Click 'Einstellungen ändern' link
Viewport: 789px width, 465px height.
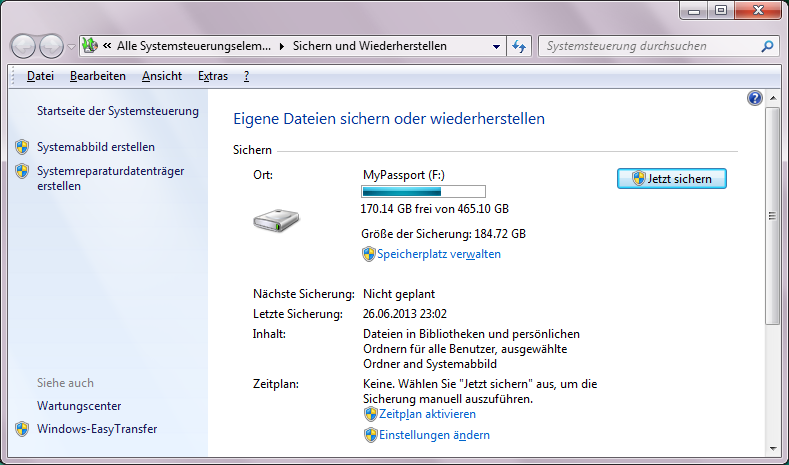[434, 435]
